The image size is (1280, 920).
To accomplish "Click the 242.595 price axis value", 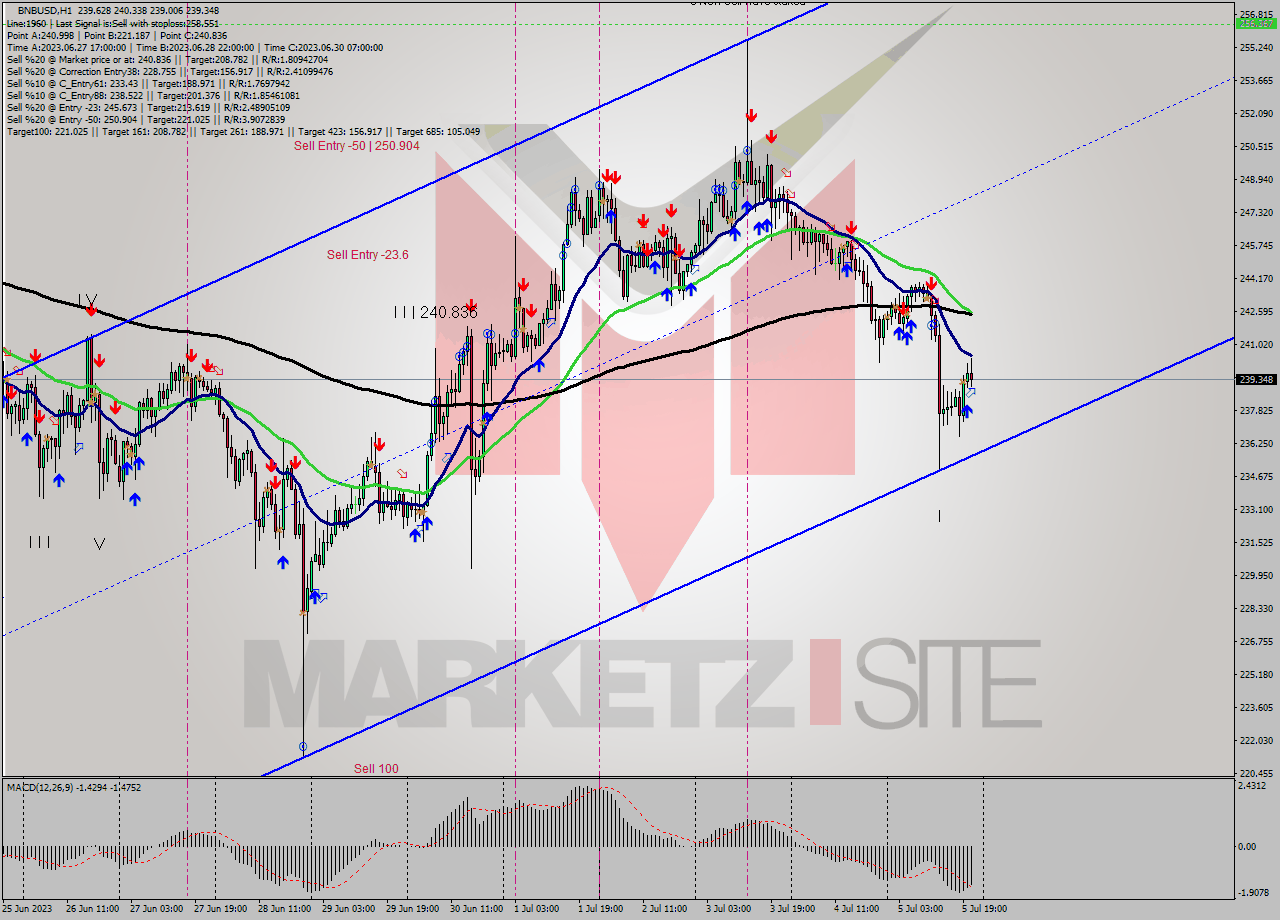I will tap(1256, 311).
